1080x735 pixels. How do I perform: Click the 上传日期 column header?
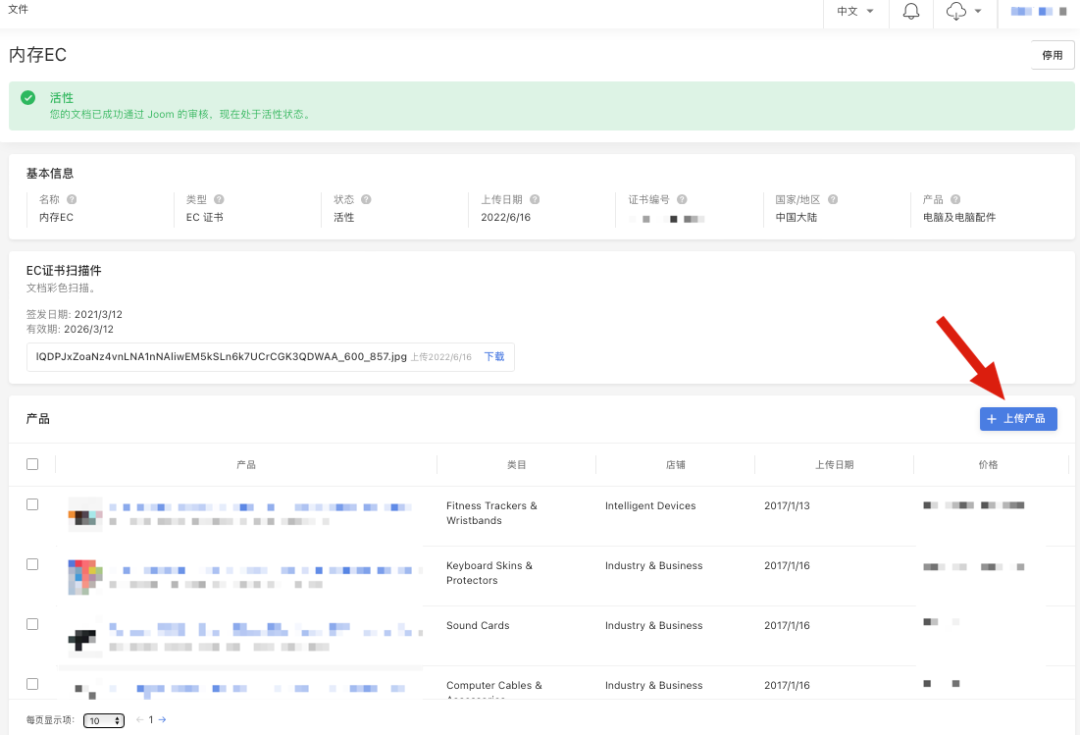(x=834, y=465)
